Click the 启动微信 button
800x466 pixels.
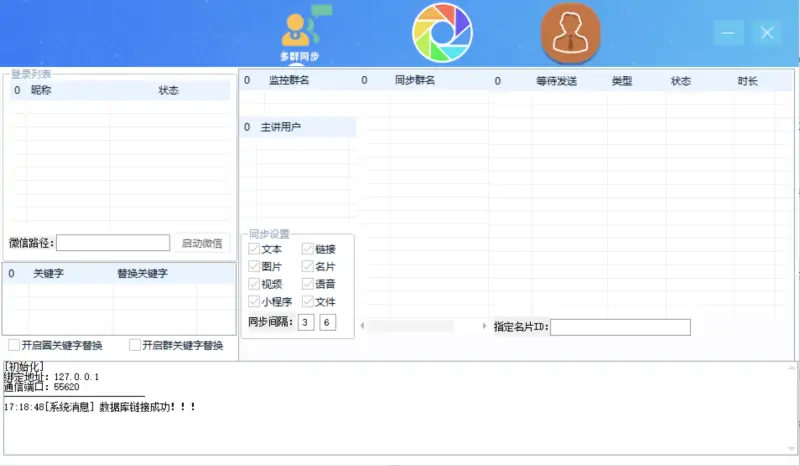(202, 243)
